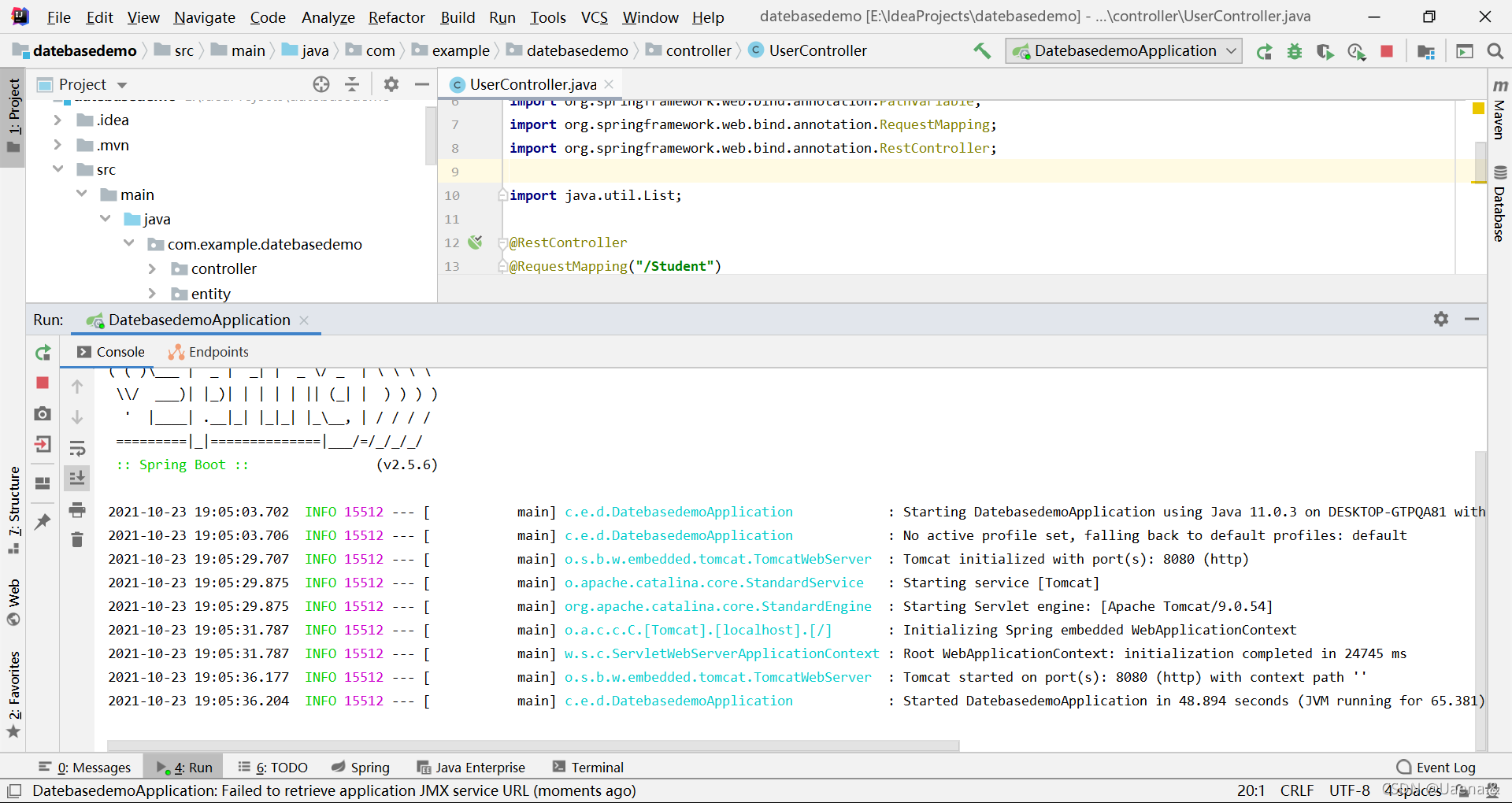Expand the .idea folder
This screenshot has width=1512, height=803.
click(57, 120)
